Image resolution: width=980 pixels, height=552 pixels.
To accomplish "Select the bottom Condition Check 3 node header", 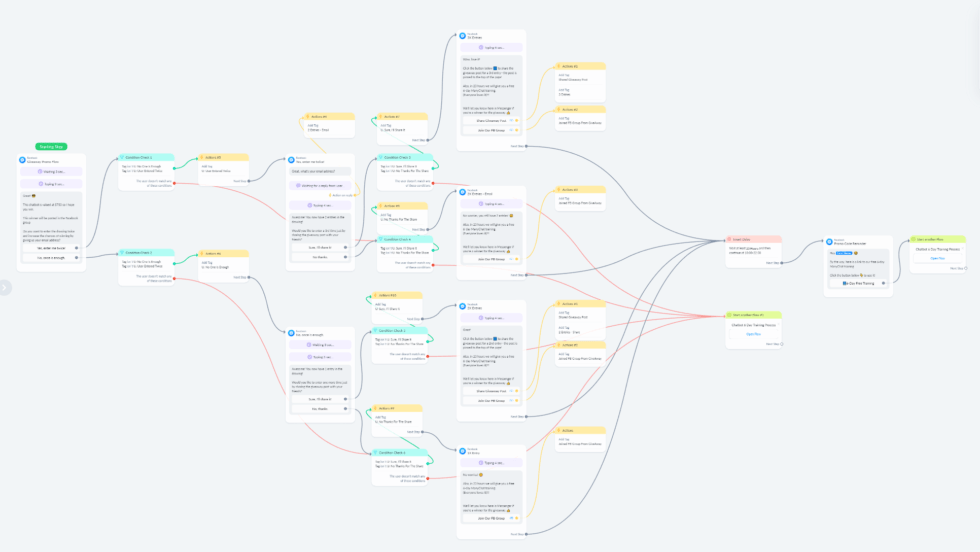I will tap(399, 453).
